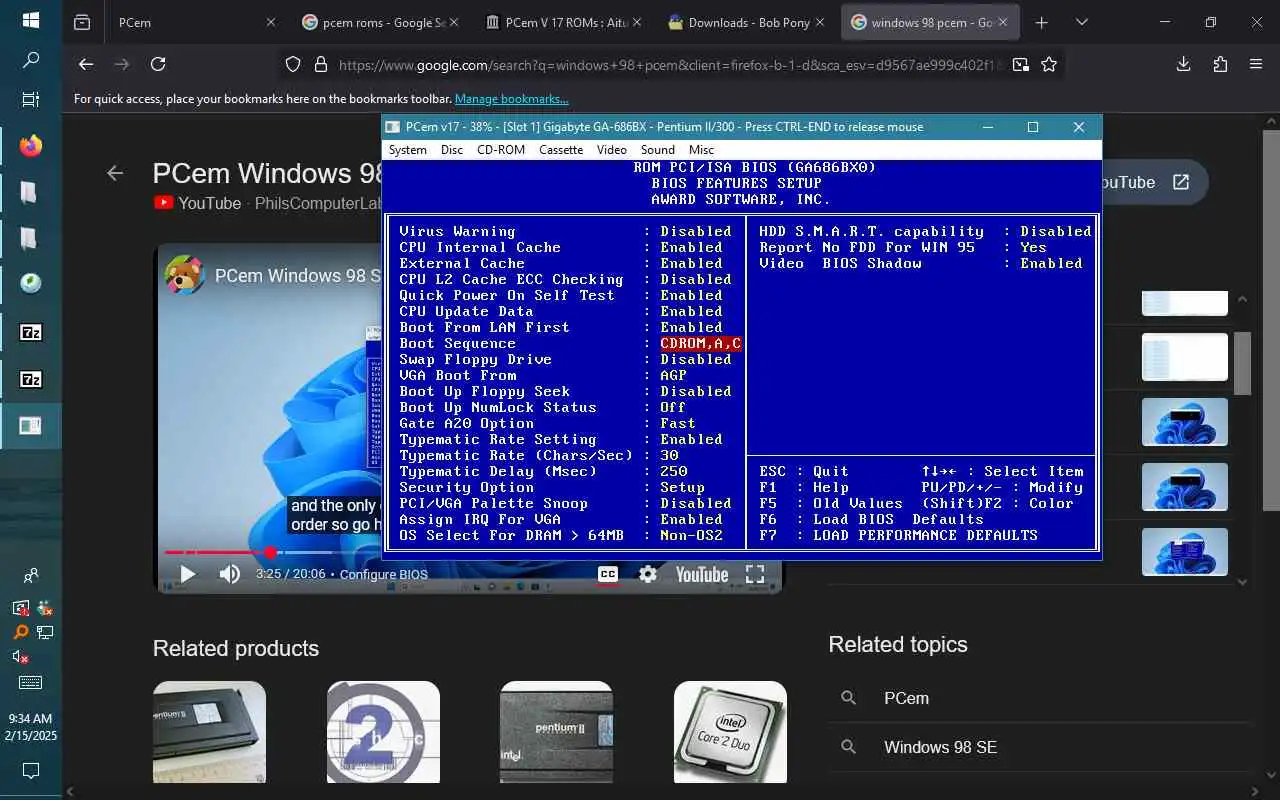Click the Firefox taskbar icon
This screenshot has height=800, width=1280.
point(31,146)
